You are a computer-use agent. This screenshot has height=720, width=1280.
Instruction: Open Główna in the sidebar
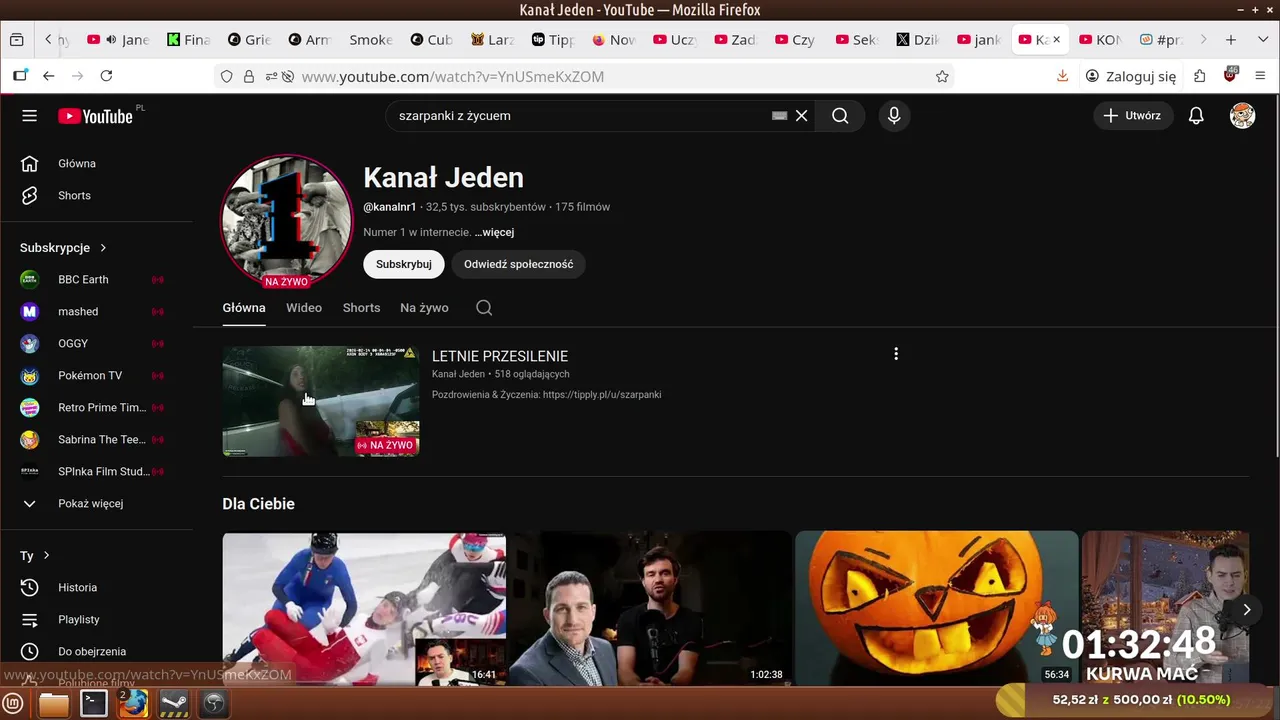tap(77, 164)
